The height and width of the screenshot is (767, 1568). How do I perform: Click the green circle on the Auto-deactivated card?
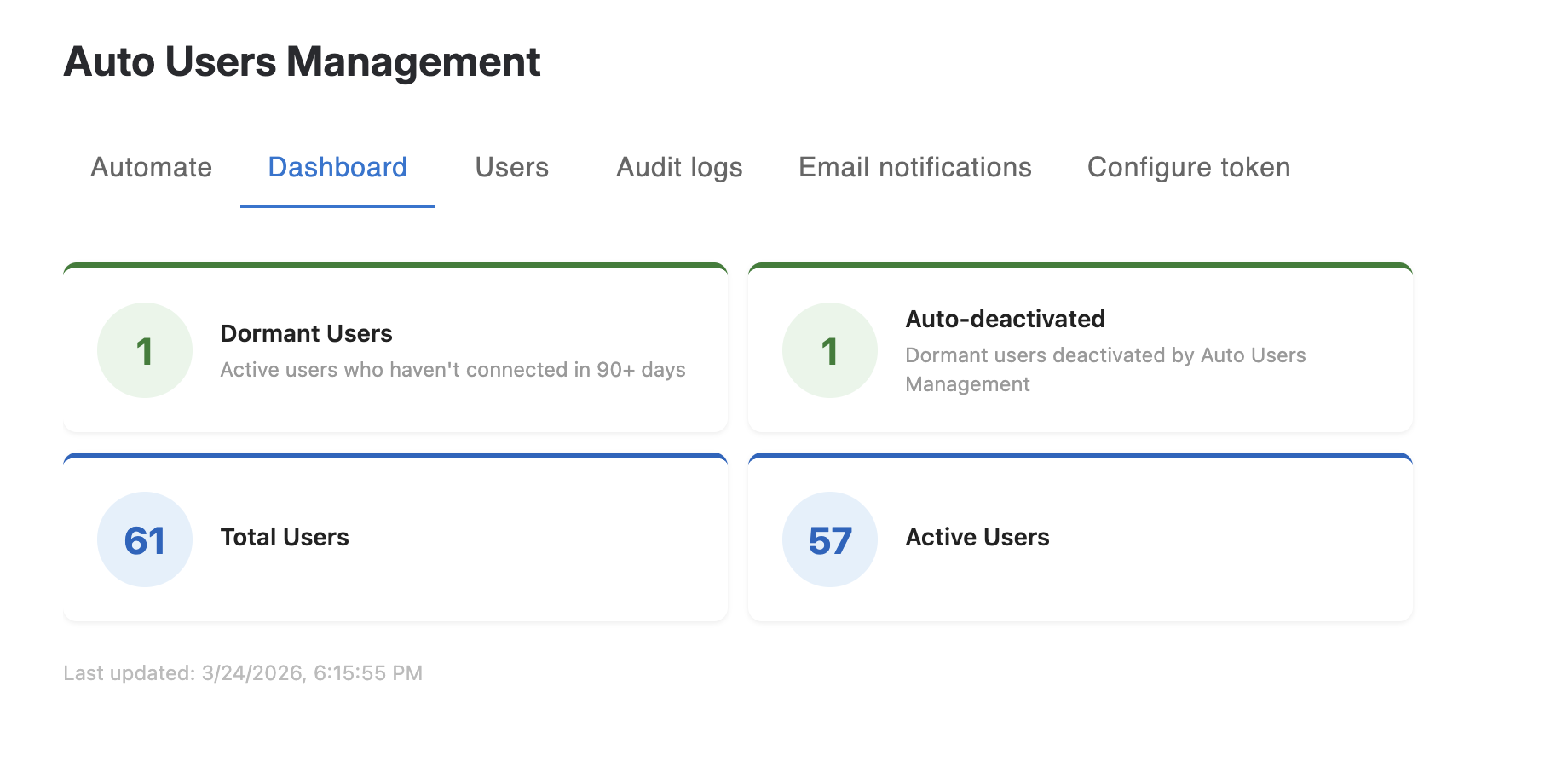828,350
